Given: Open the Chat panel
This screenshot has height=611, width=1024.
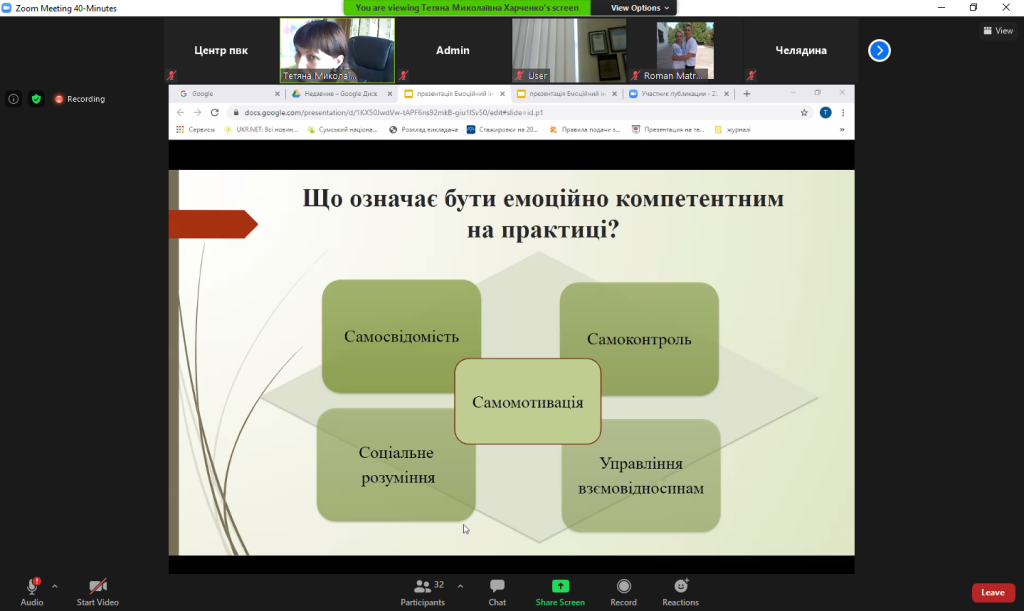Looking at the screenshot, I should pyautogui.click(x=497, y=591).
